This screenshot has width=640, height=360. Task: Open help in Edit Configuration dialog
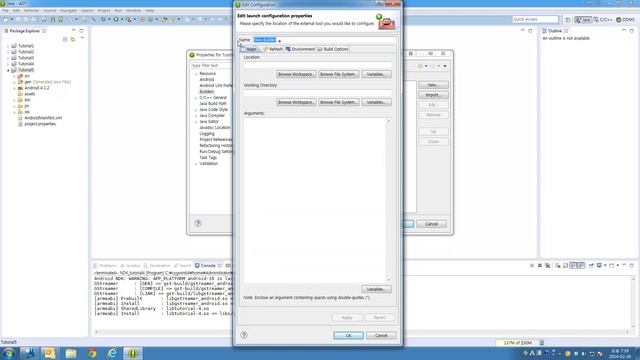244,335
